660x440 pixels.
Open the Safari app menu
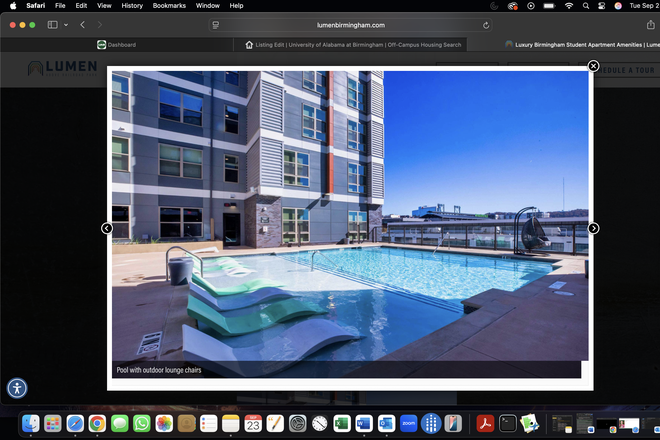35,5
